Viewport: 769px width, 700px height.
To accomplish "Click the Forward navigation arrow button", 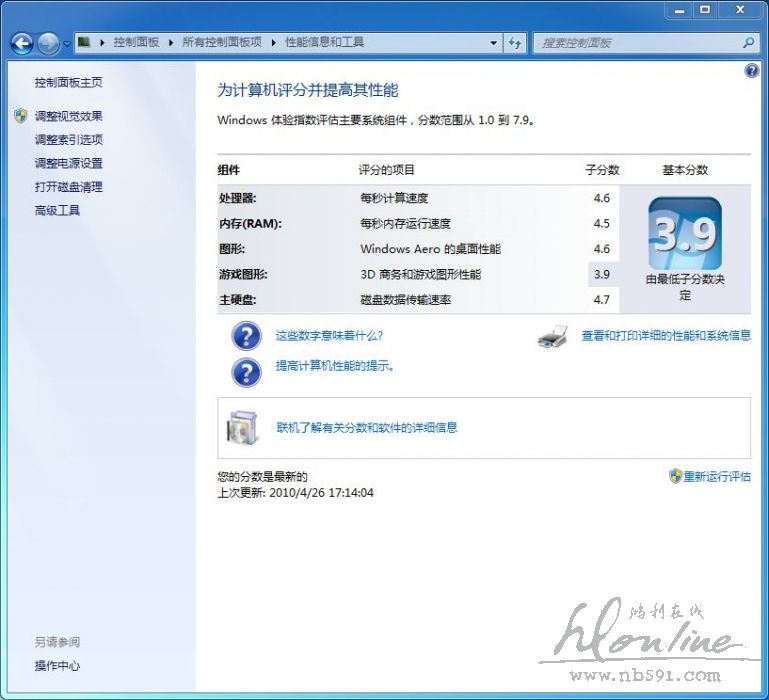I will point(48,44).
